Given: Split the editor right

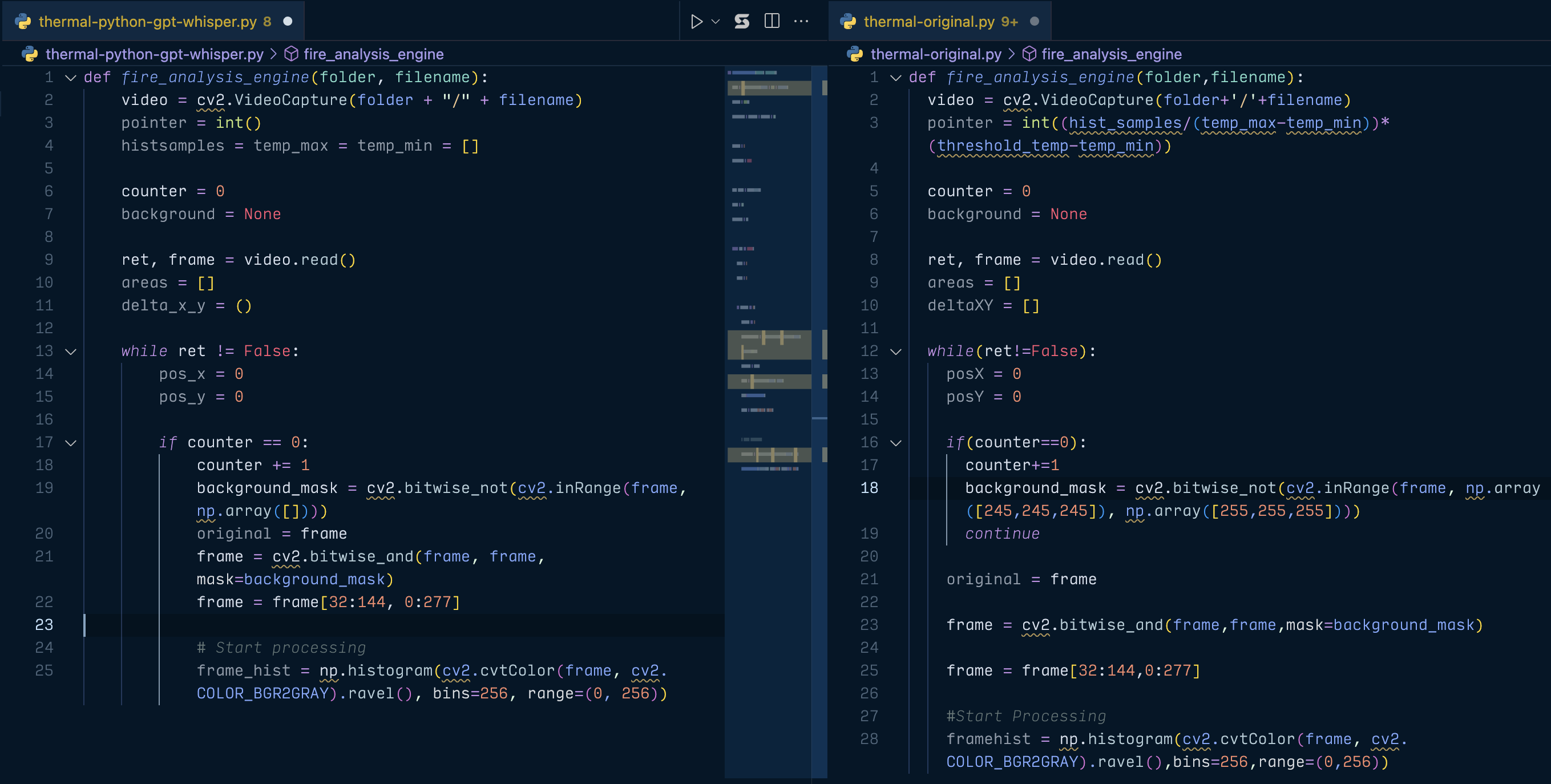Looking at the screenshot, I should 772,21.
